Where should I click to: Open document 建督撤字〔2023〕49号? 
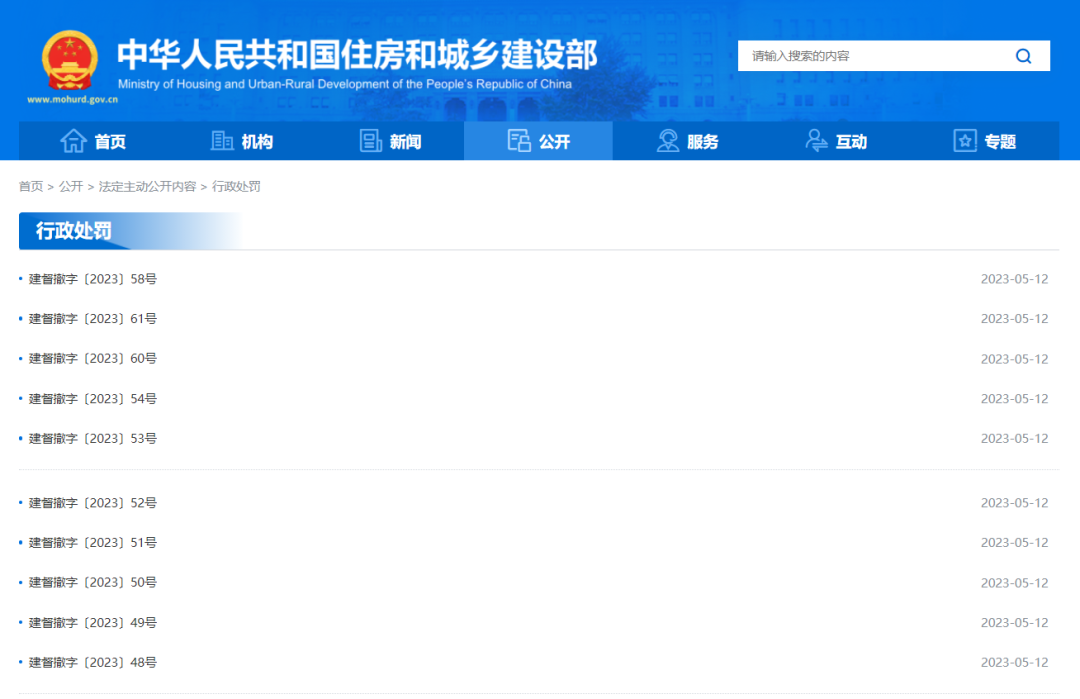pos(93,623)
